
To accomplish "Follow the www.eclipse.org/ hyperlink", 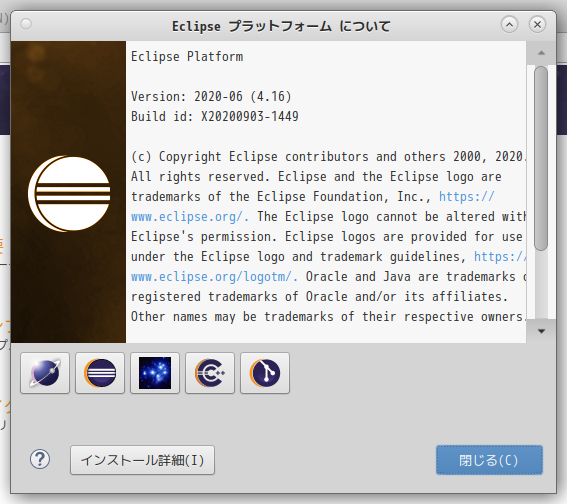I will tap(190, 217).
